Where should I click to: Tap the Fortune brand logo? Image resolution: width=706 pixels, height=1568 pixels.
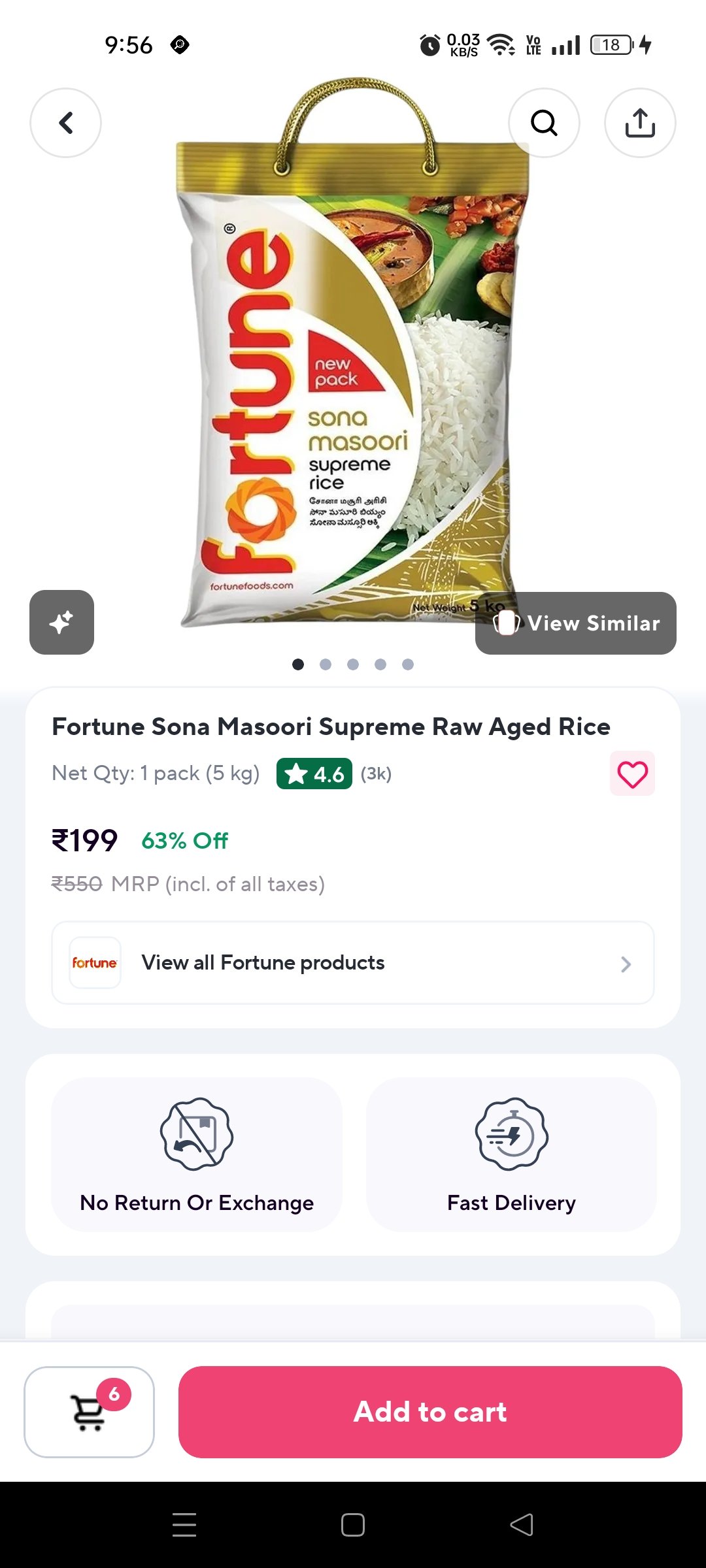click(x=95, y=963)
